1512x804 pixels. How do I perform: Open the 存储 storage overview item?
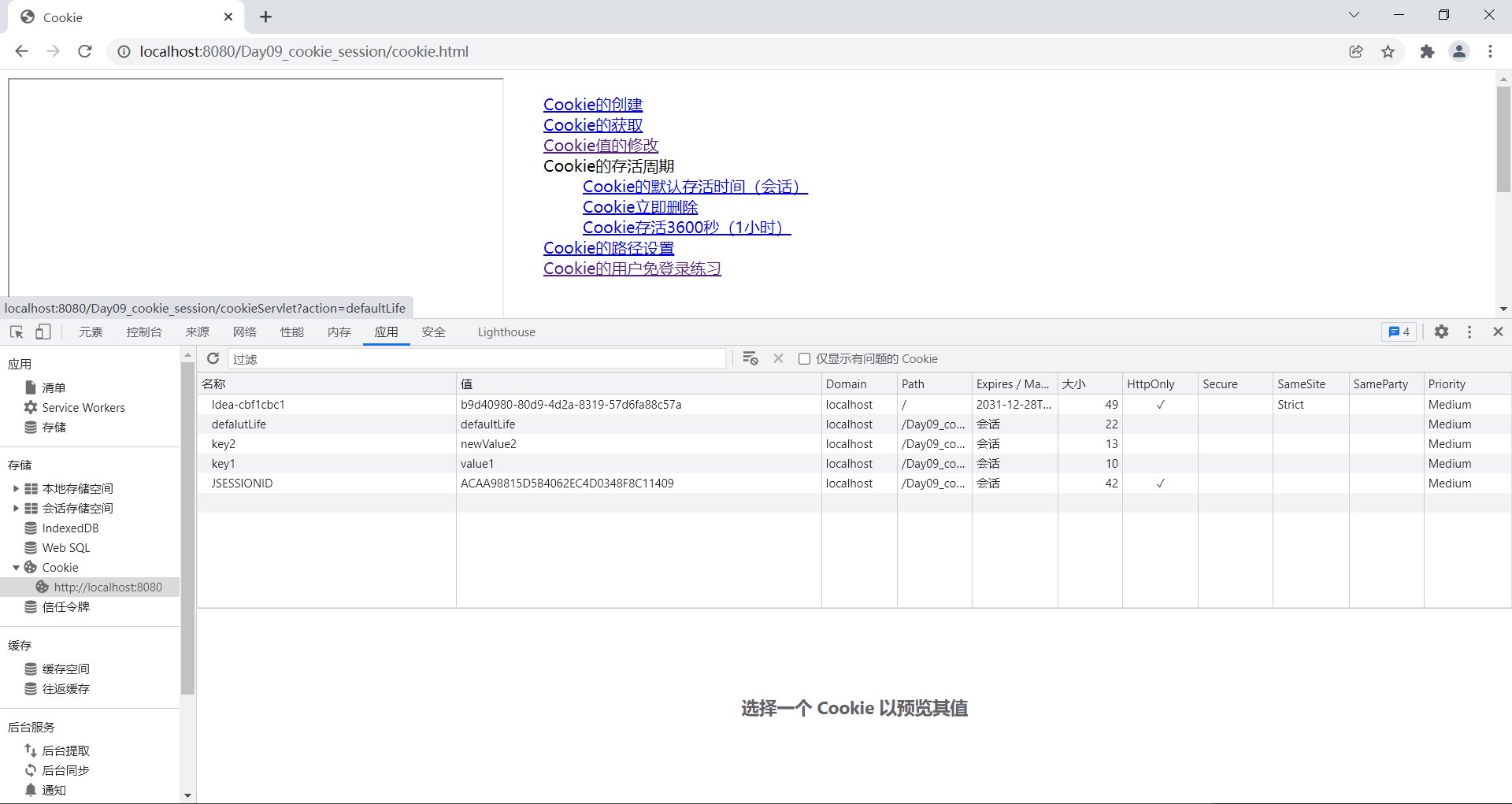click(54, 427)
